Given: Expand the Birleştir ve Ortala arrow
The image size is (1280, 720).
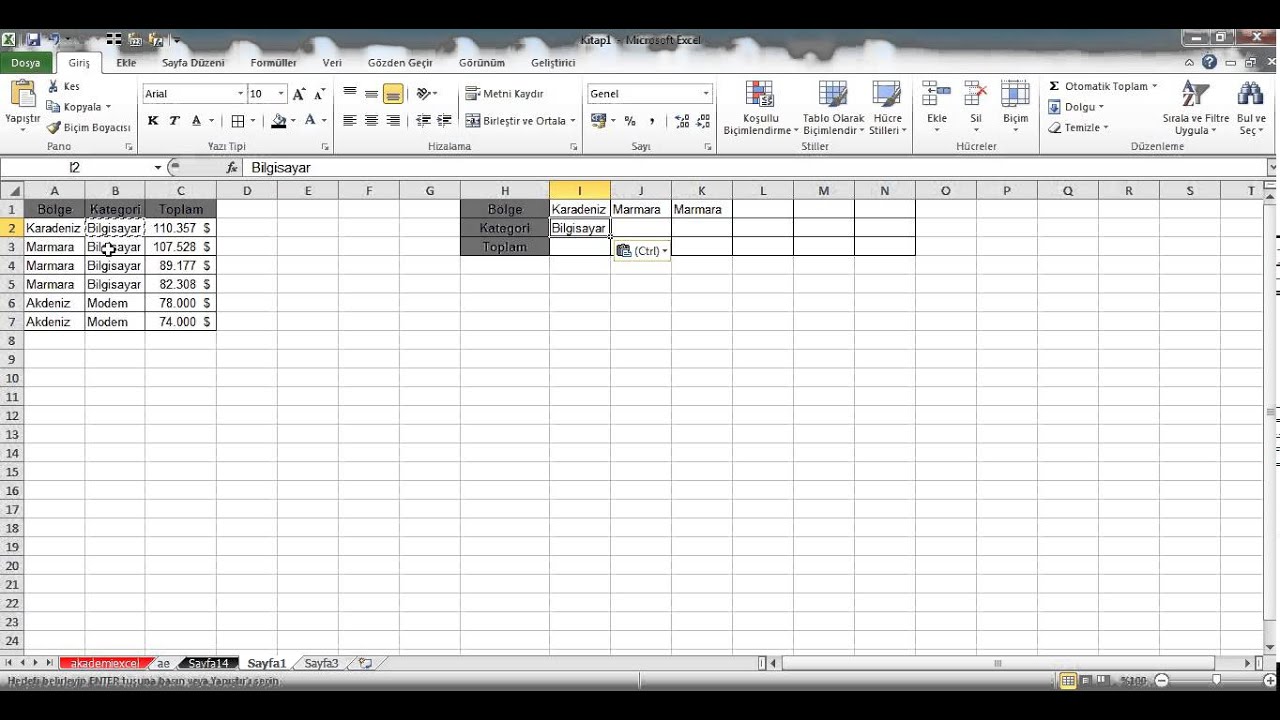Looking at the screenshot, I should point(573,121).
